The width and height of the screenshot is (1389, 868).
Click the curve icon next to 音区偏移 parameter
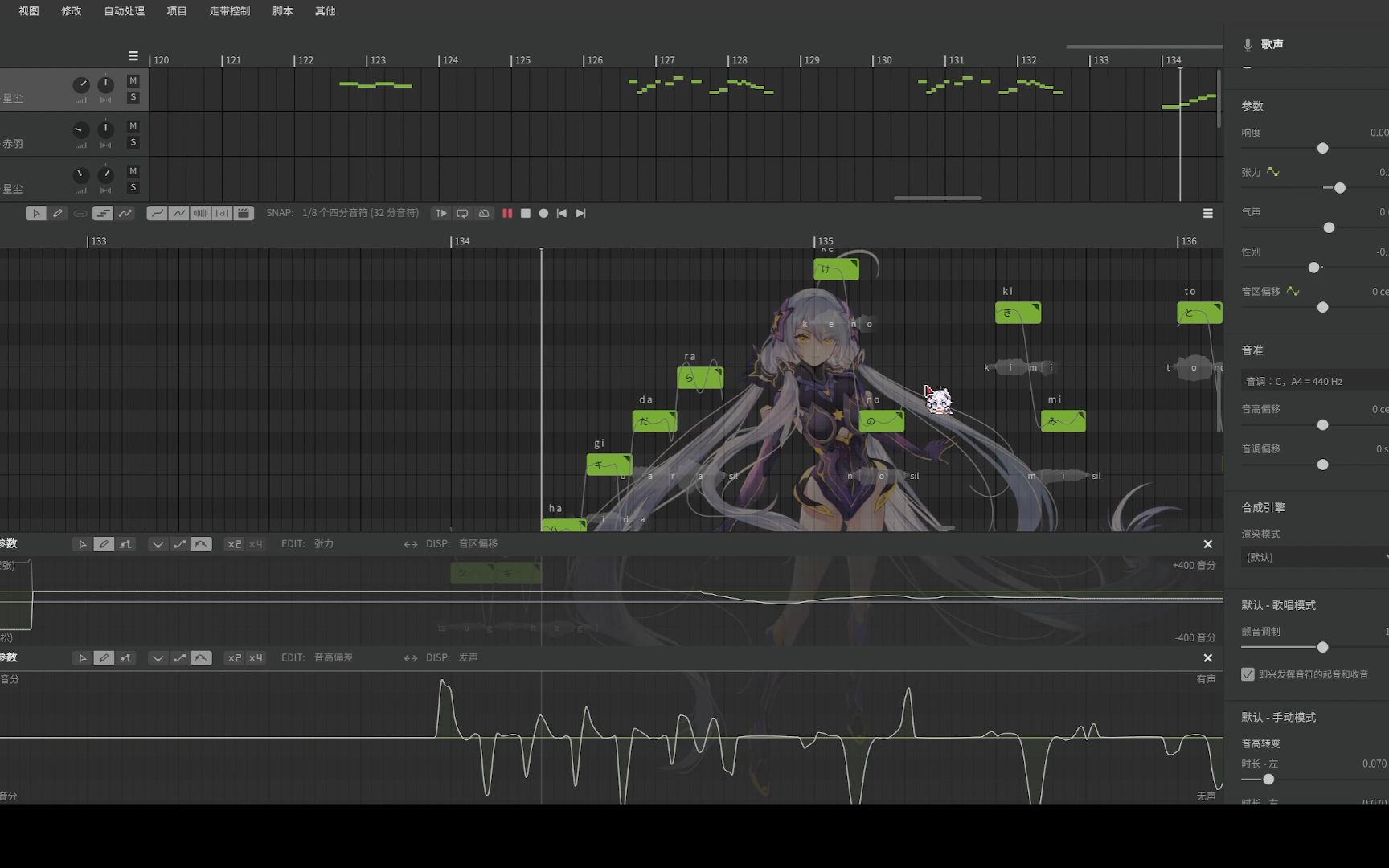pyautogui.click(x=1293, y=291)
